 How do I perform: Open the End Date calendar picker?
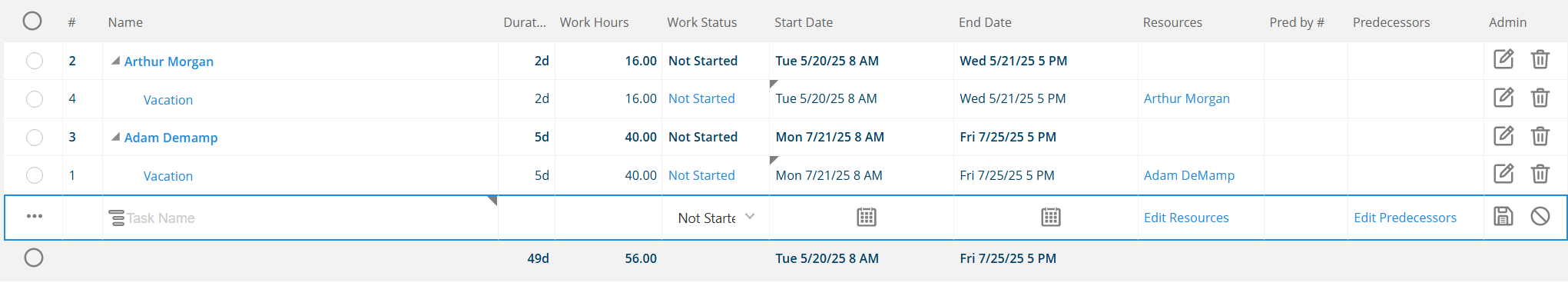[1050, 217]
